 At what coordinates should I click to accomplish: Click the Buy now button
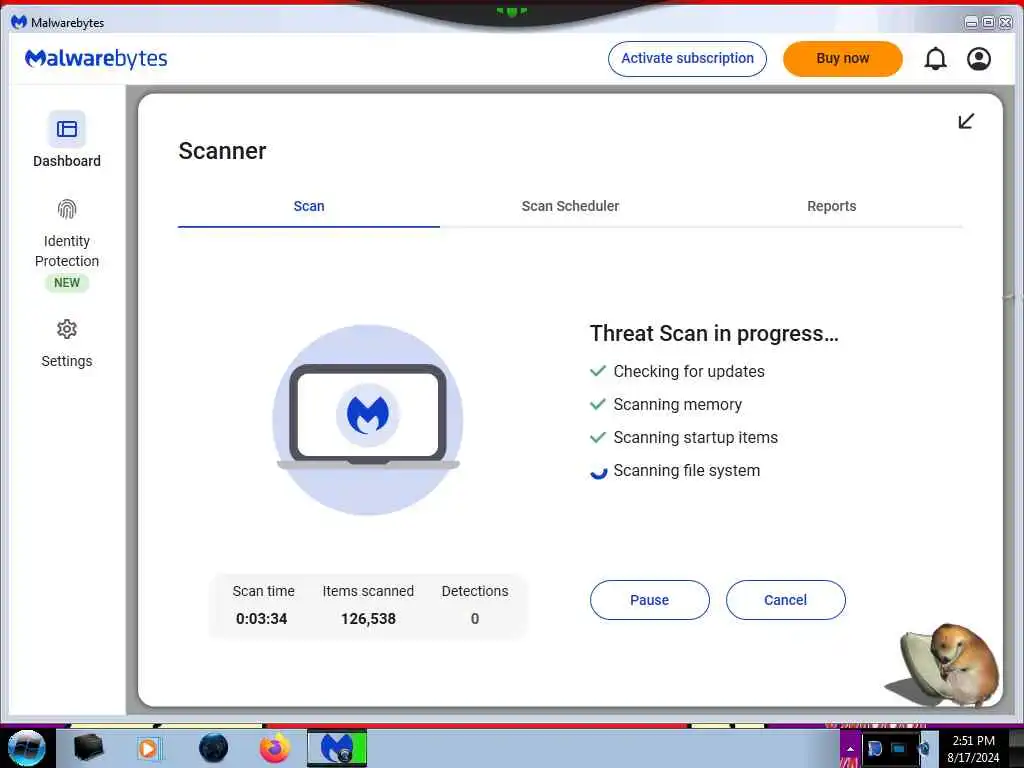[842, 59]
